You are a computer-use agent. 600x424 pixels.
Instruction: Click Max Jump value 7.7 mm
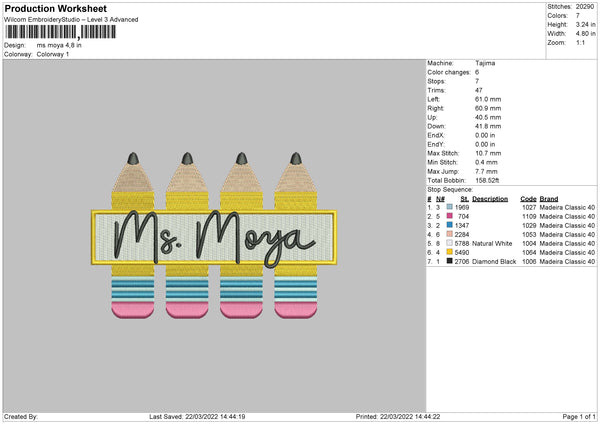point(486,171)
